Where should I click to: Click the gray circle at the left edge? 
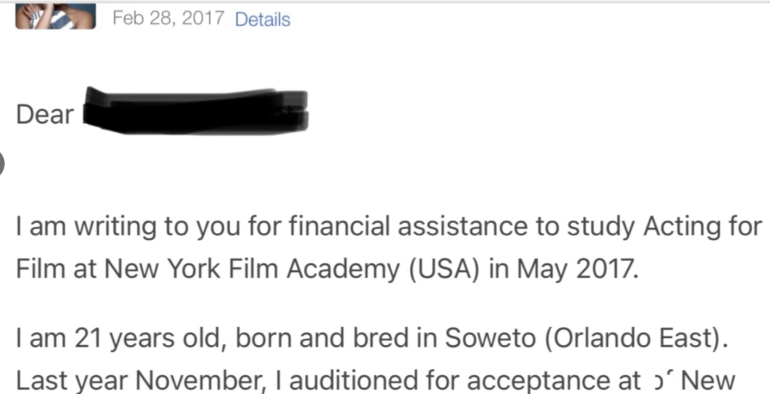point(1,163)
